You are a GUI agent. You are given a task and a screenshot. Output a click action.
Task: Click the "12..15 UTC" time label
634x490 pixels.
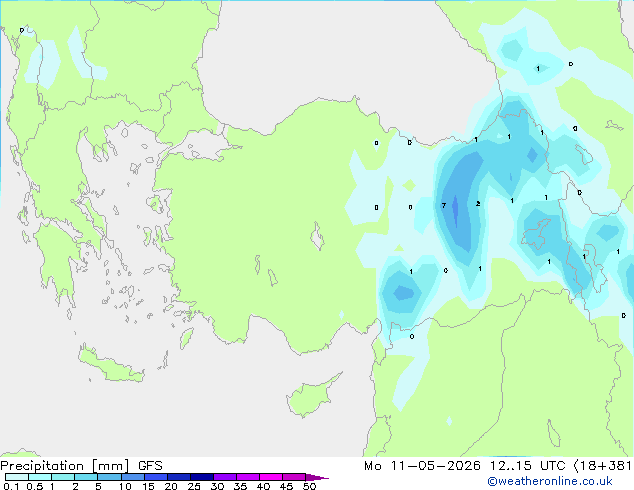coord(527,466)
